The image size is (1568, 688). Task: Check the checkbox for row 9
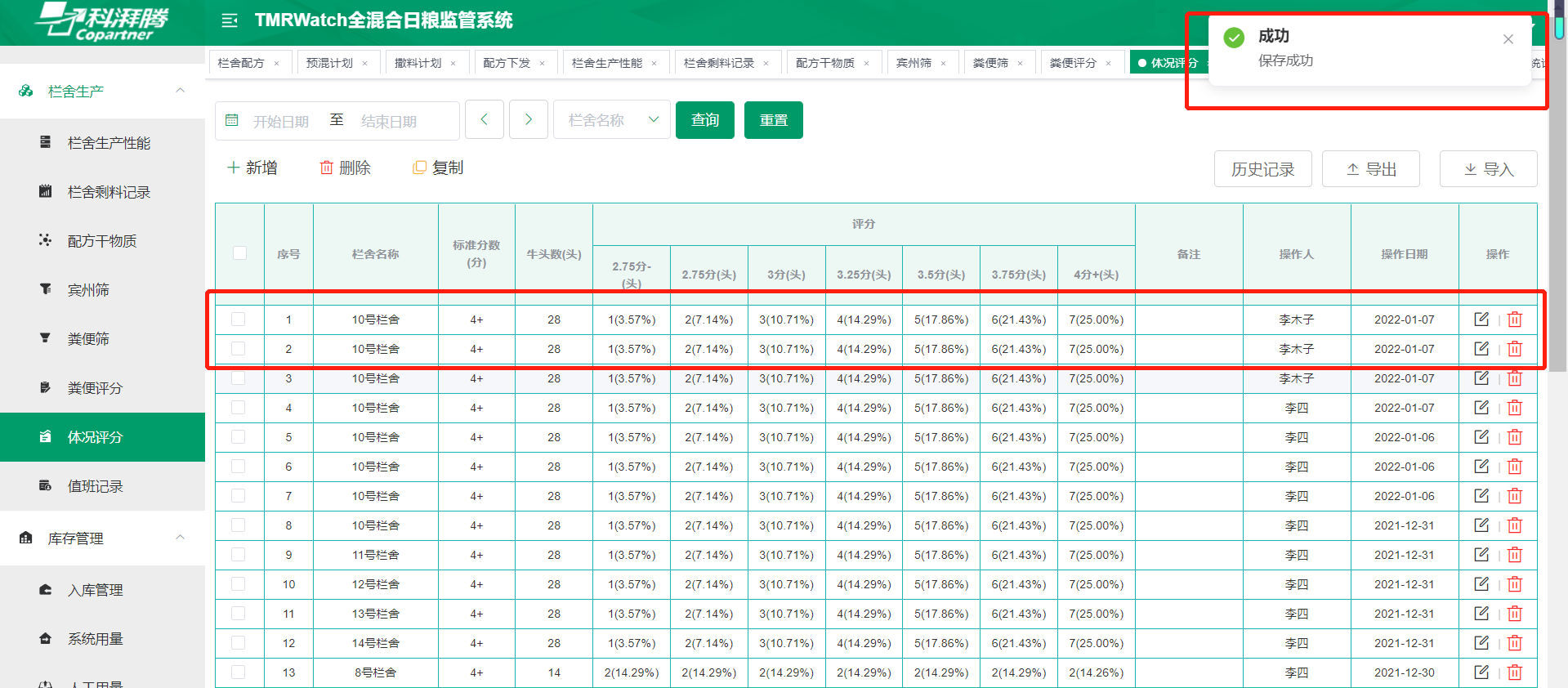tap(239, 555)
